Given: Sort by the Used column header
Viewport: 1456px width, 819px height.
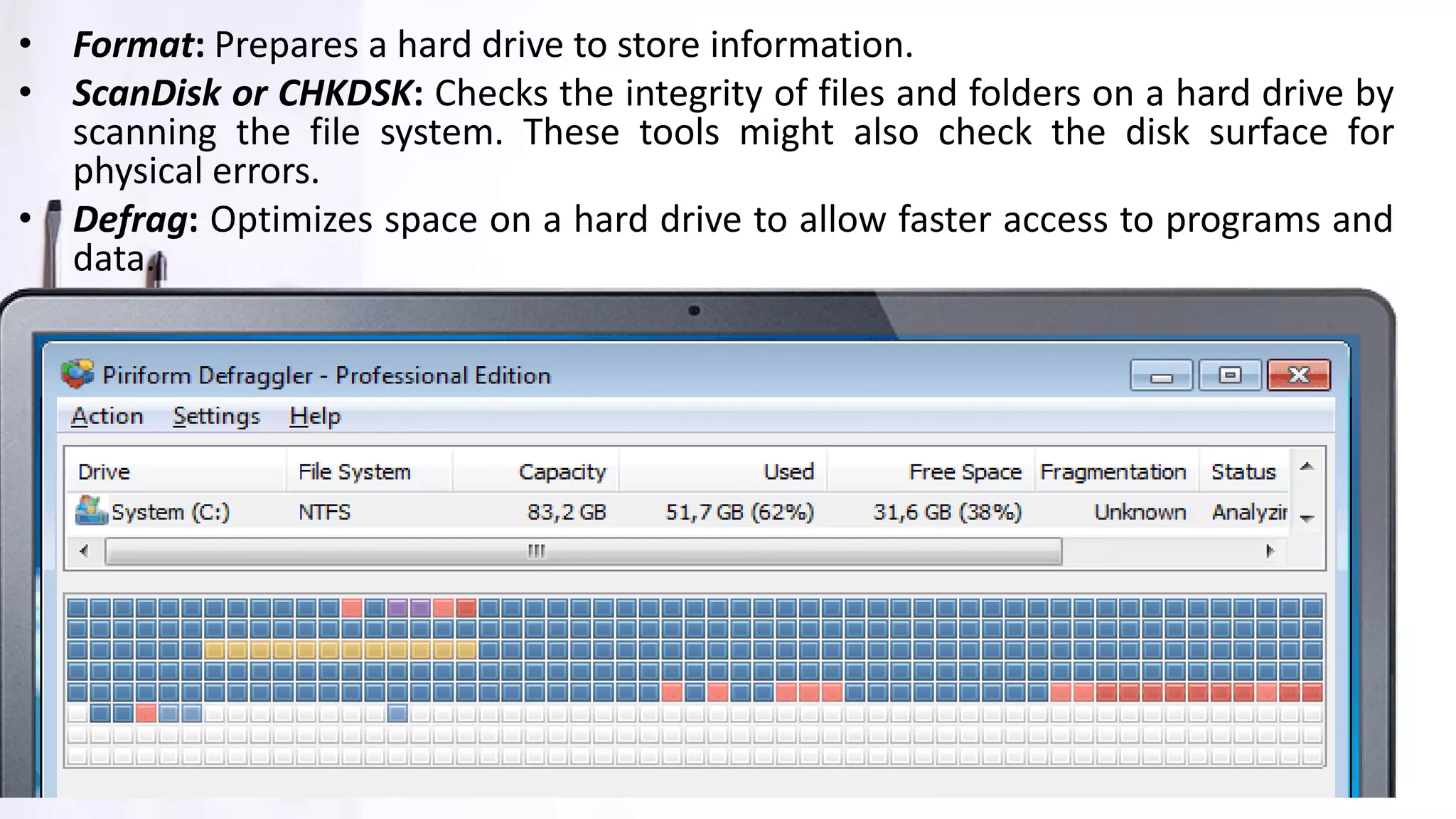Looking at the screenshot, I should pos(723,471).
